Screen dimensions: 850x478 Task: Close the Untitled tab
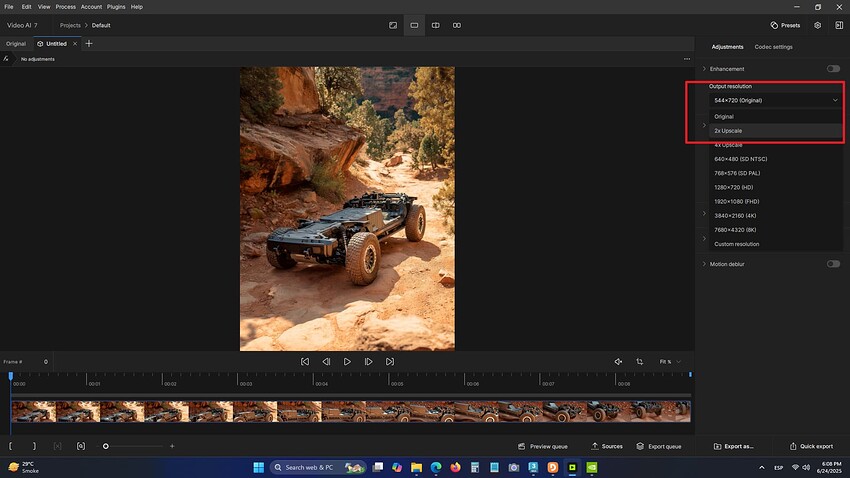75,44
